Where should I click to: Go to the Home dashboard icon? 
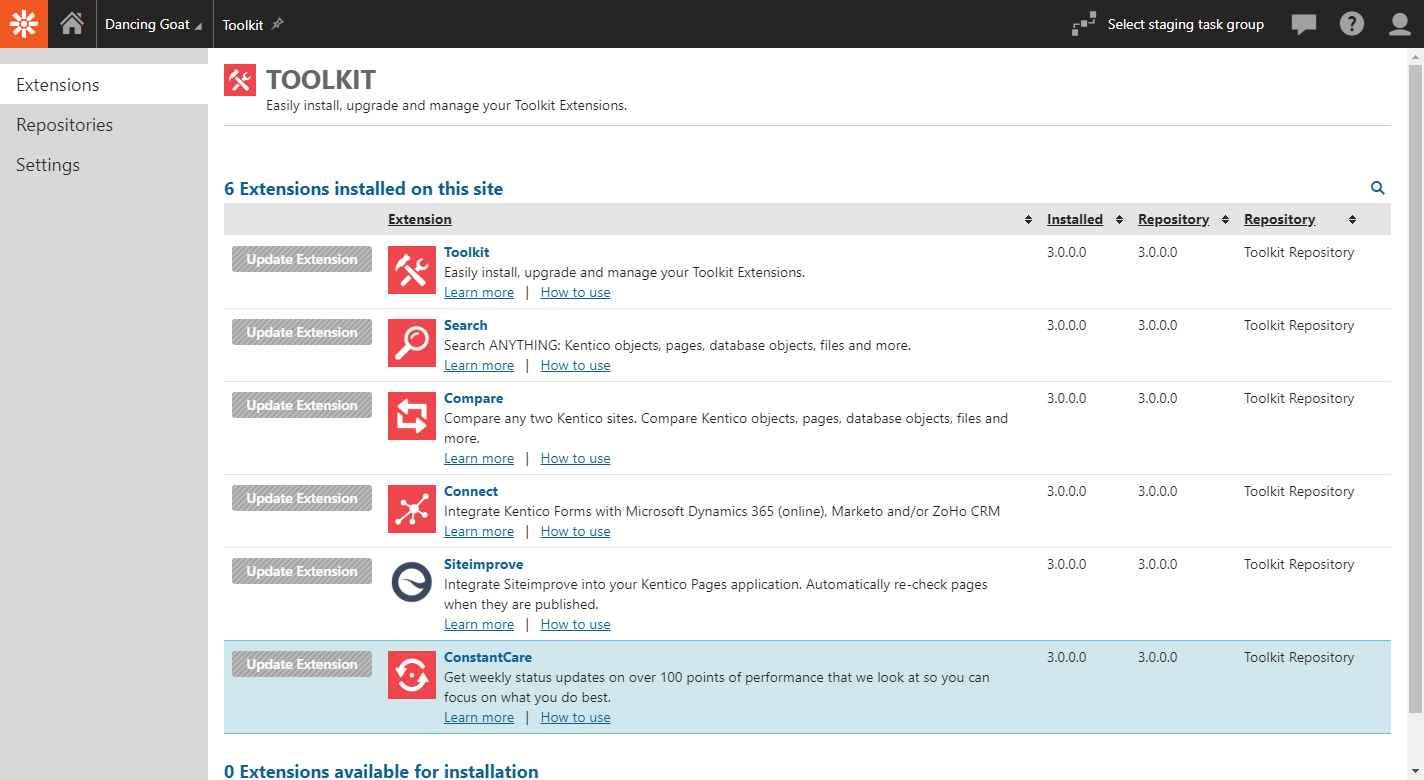coord(72,24)
